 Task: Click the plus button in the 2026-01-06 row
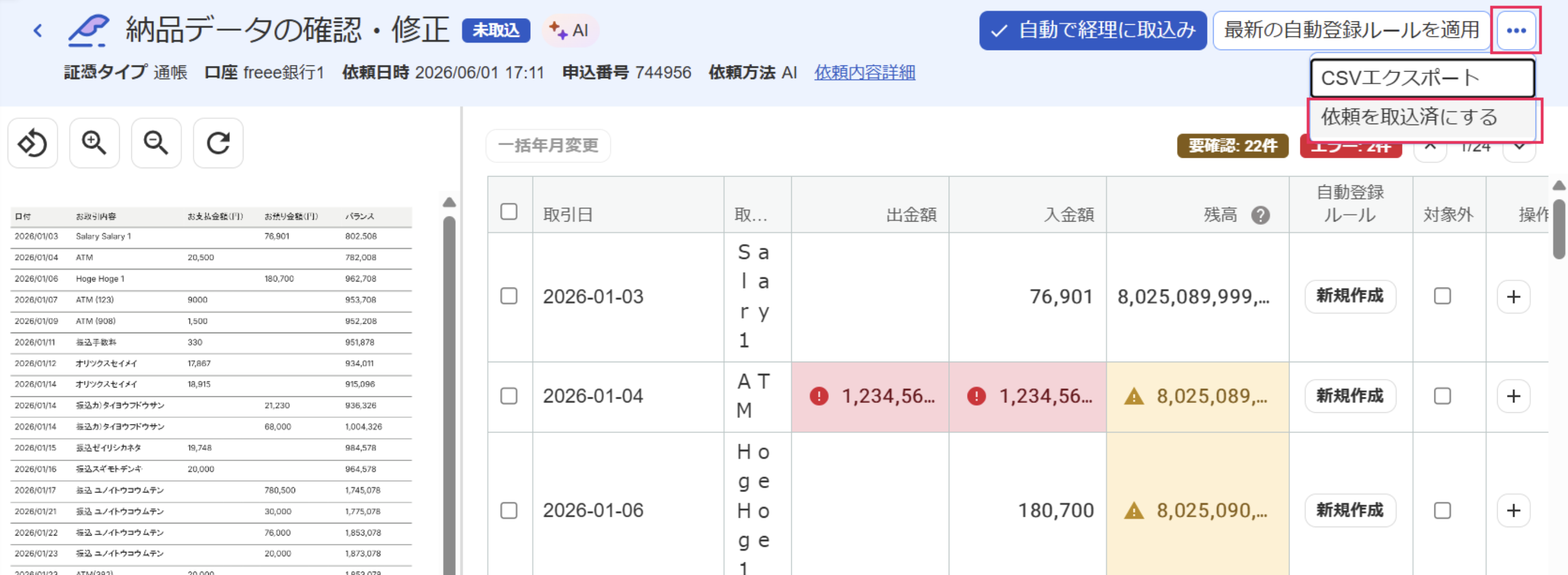pos(1514,511)
